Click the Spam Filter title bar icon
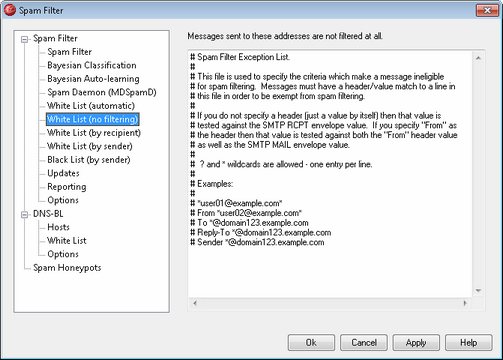This screenshot has height=360, width=503. pos(10,10)
